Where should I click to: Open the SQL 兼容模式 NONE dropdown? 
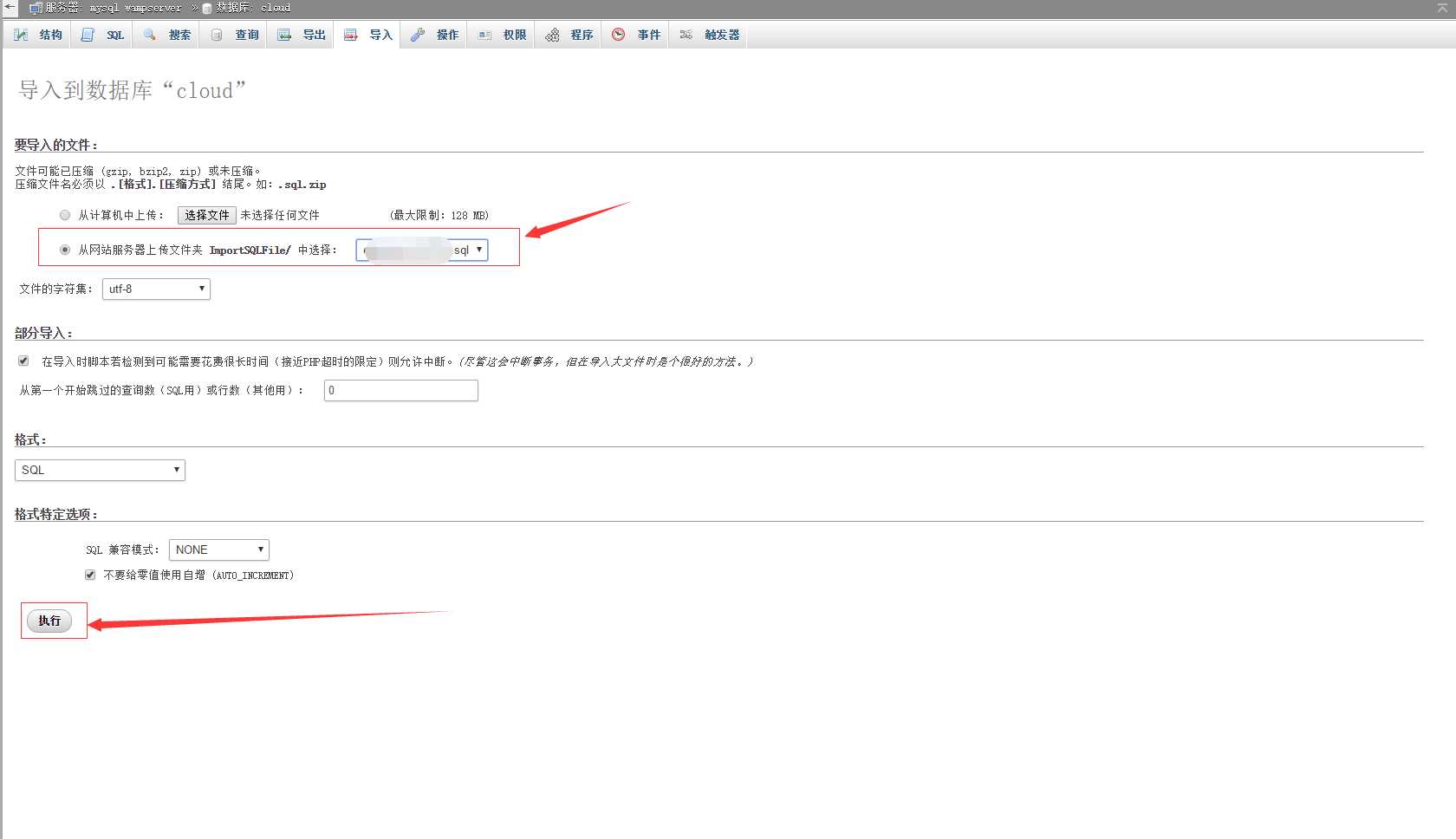coord(219,550)
